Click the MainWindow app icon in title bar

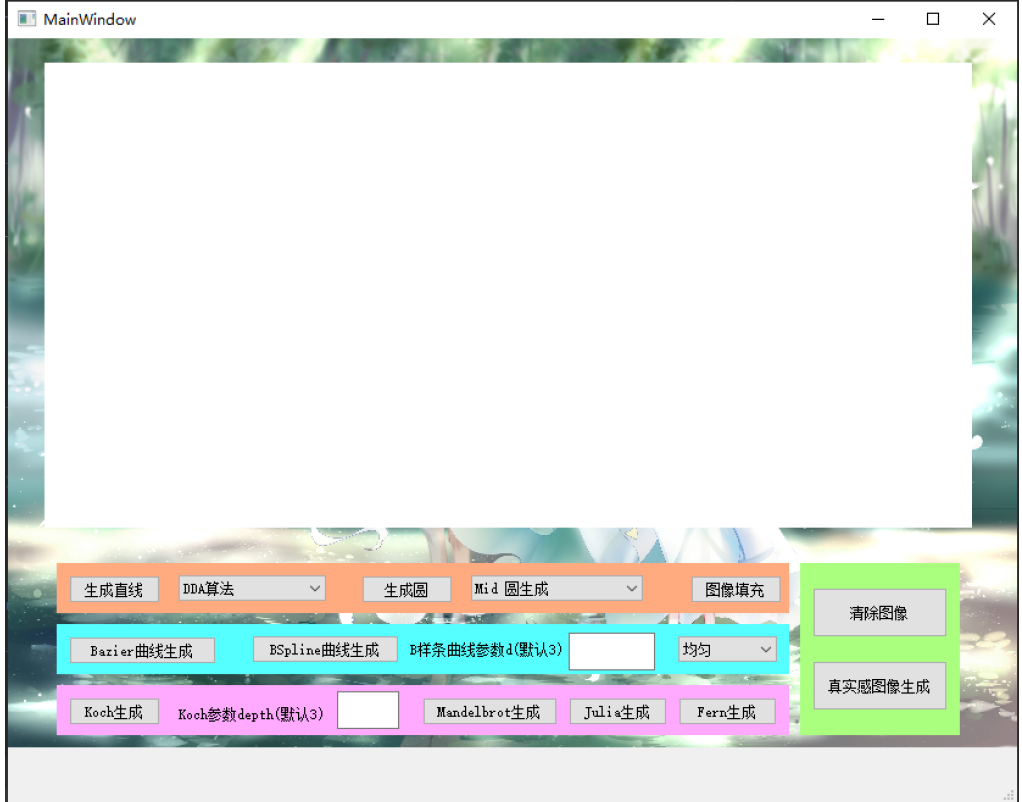pyautogui.click(x=27, y=19)
